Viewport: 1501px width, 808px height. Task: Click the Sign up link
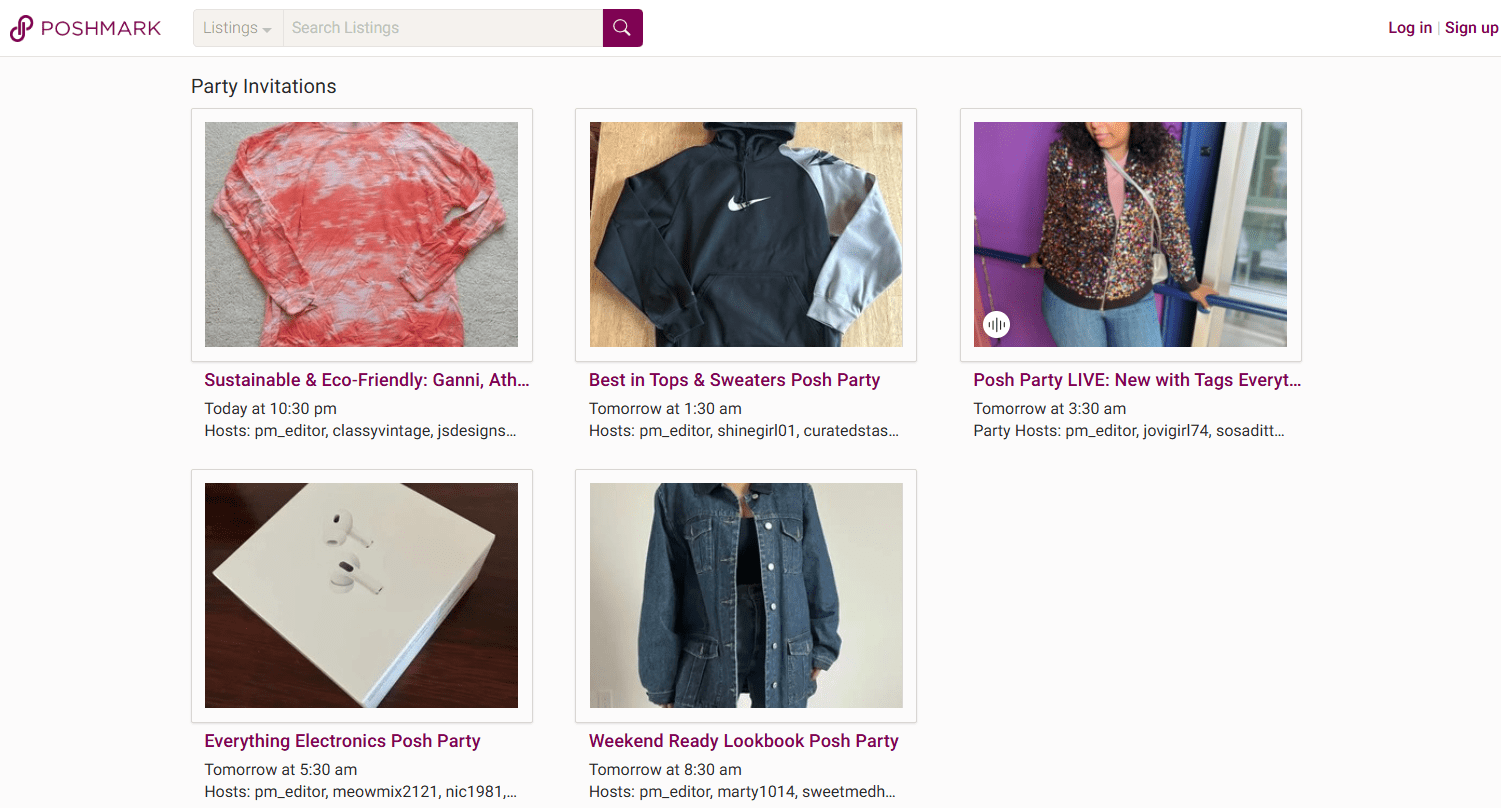(1471, 27)
